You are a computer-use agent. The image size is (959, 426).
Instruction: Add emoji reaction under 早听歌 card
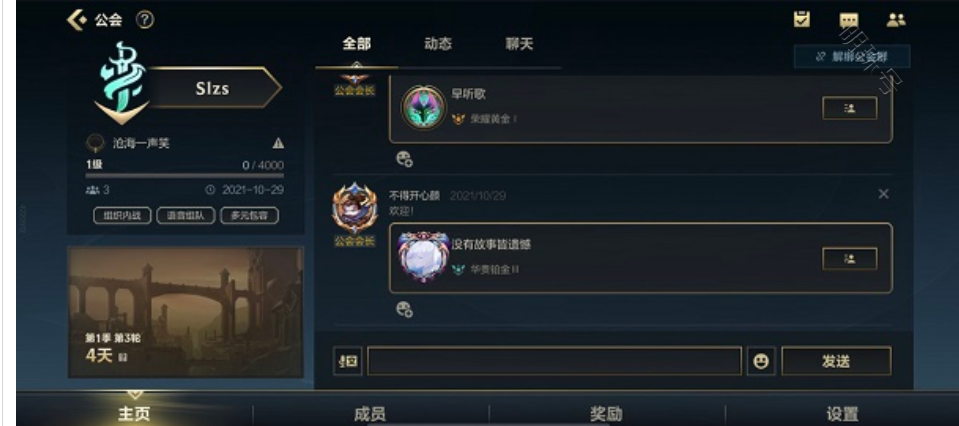(x=404, y=159)
